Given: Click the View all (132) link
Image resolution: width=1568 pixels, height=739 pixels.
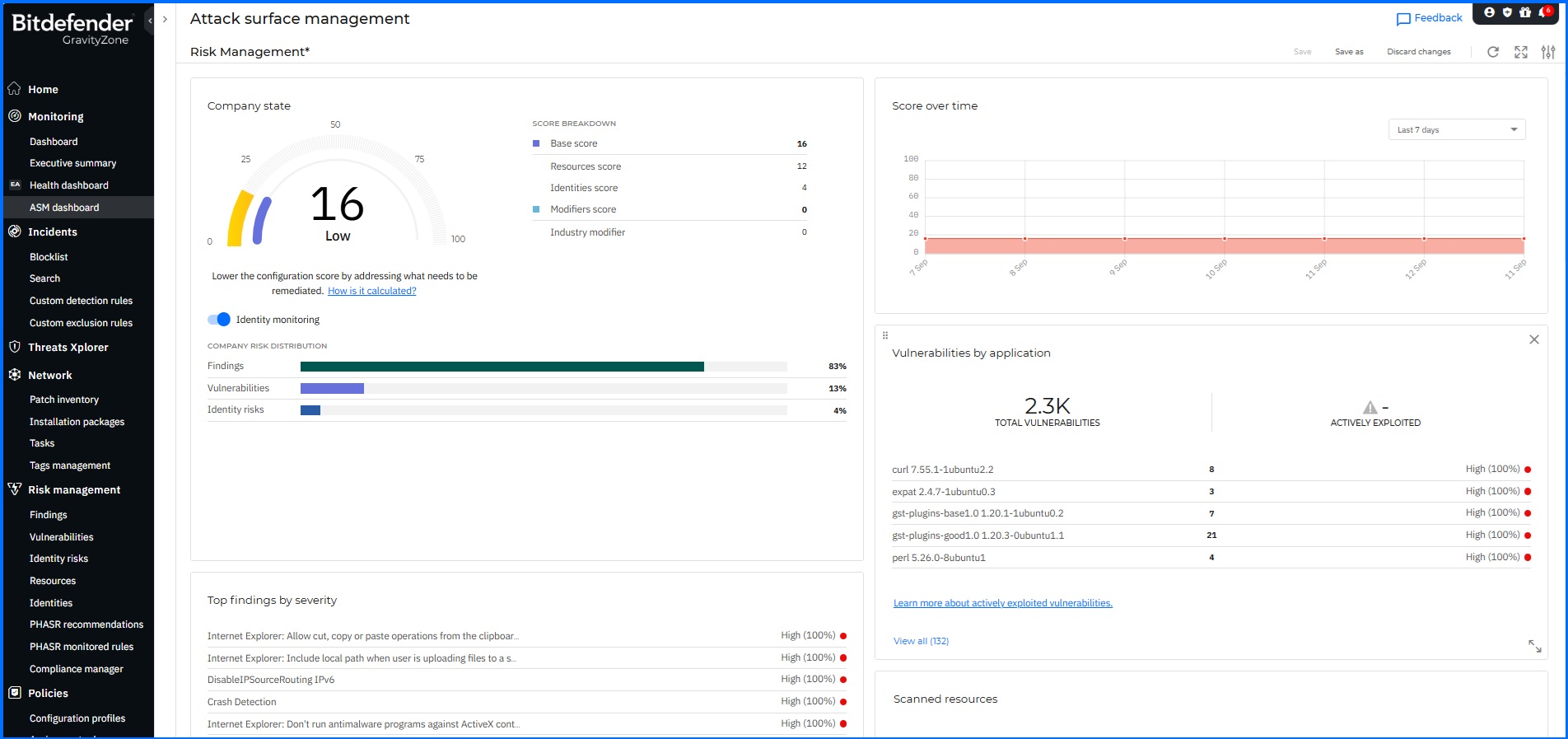Looking at the screenshot, I should 921,641.
